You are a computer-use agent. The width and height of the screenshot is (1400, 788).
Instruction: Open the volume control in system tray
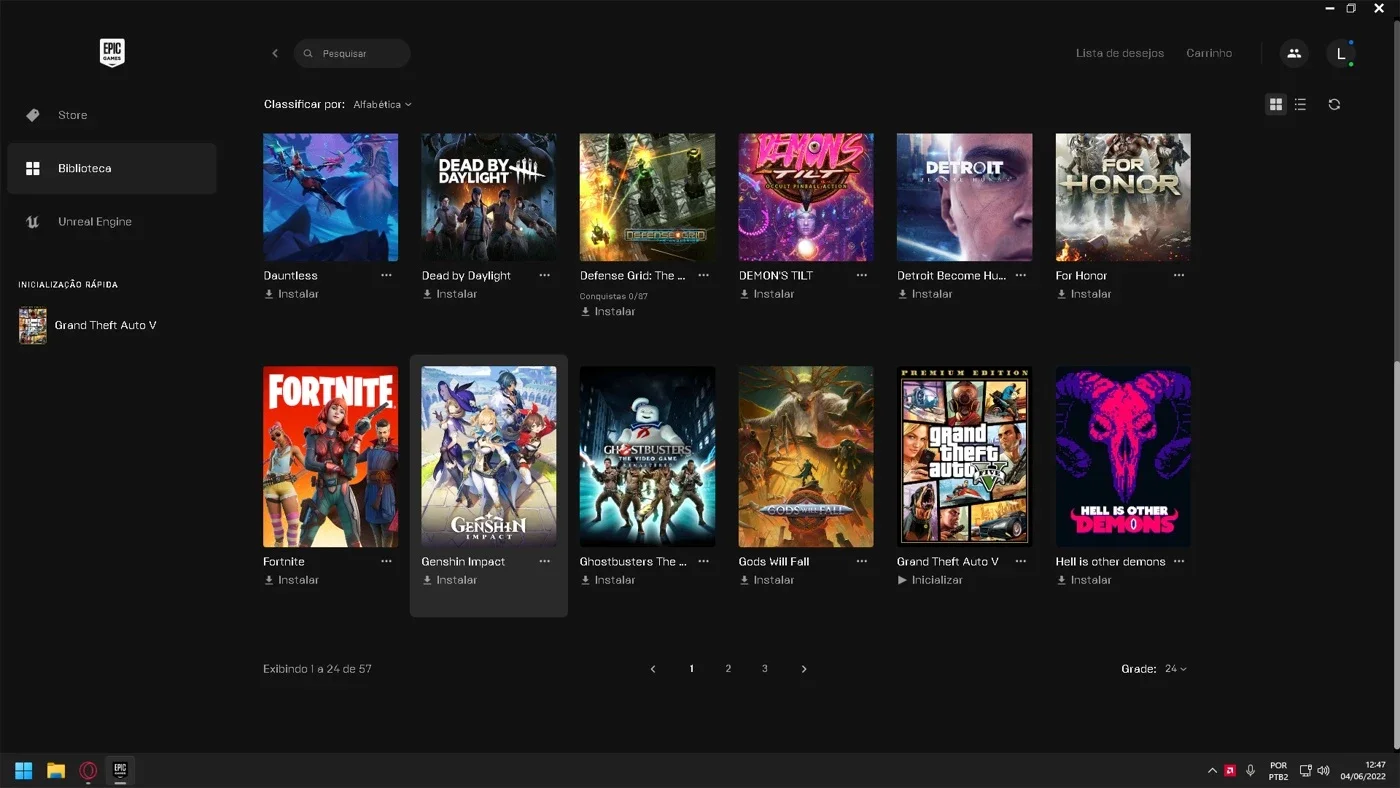1323,771
